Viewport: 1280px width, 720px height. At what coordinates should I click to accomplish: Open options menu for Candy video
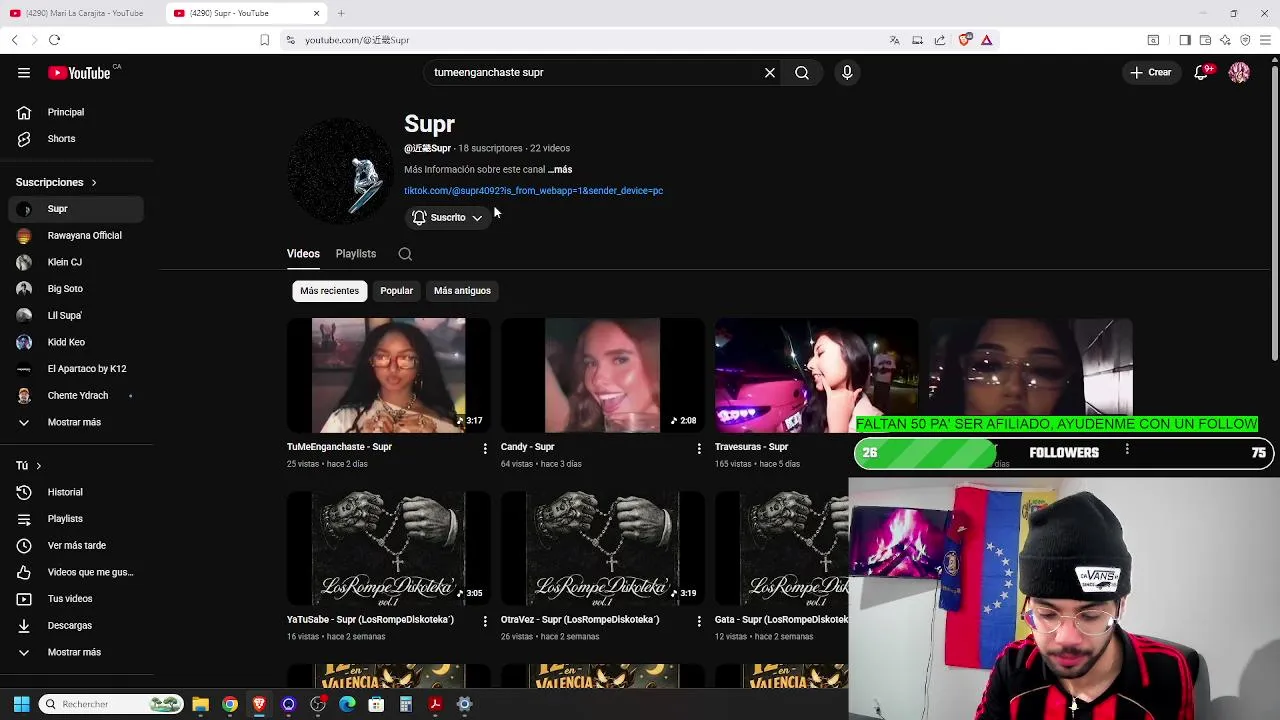[x=699, y=449]
